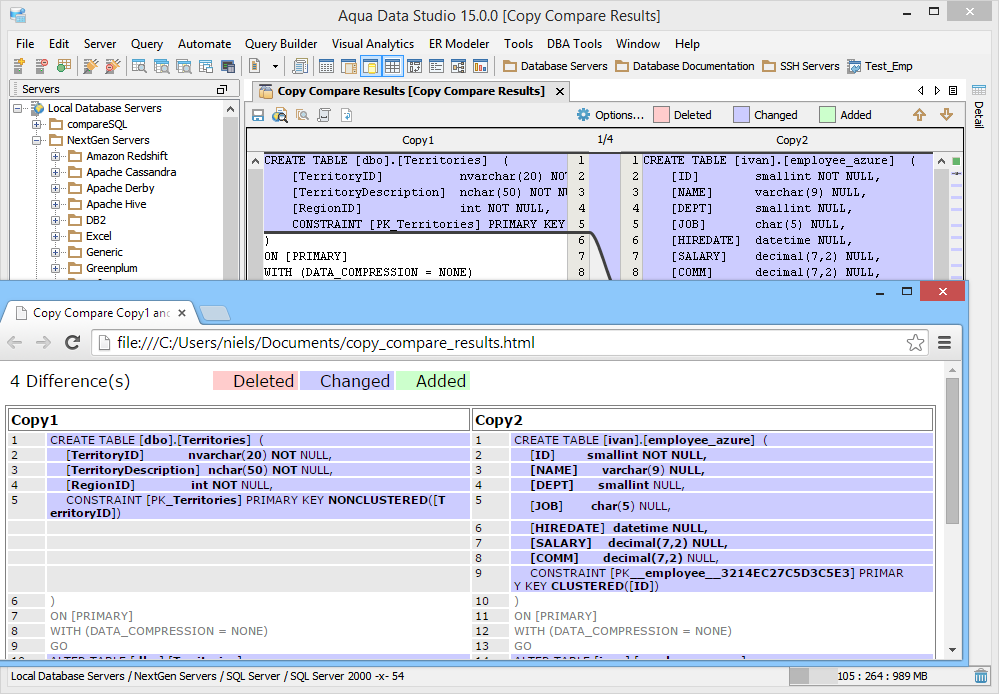The width and height of the screenshot is (999, 694).
Task: Open the Chrome hamburger menu
Action: [945, 343]
